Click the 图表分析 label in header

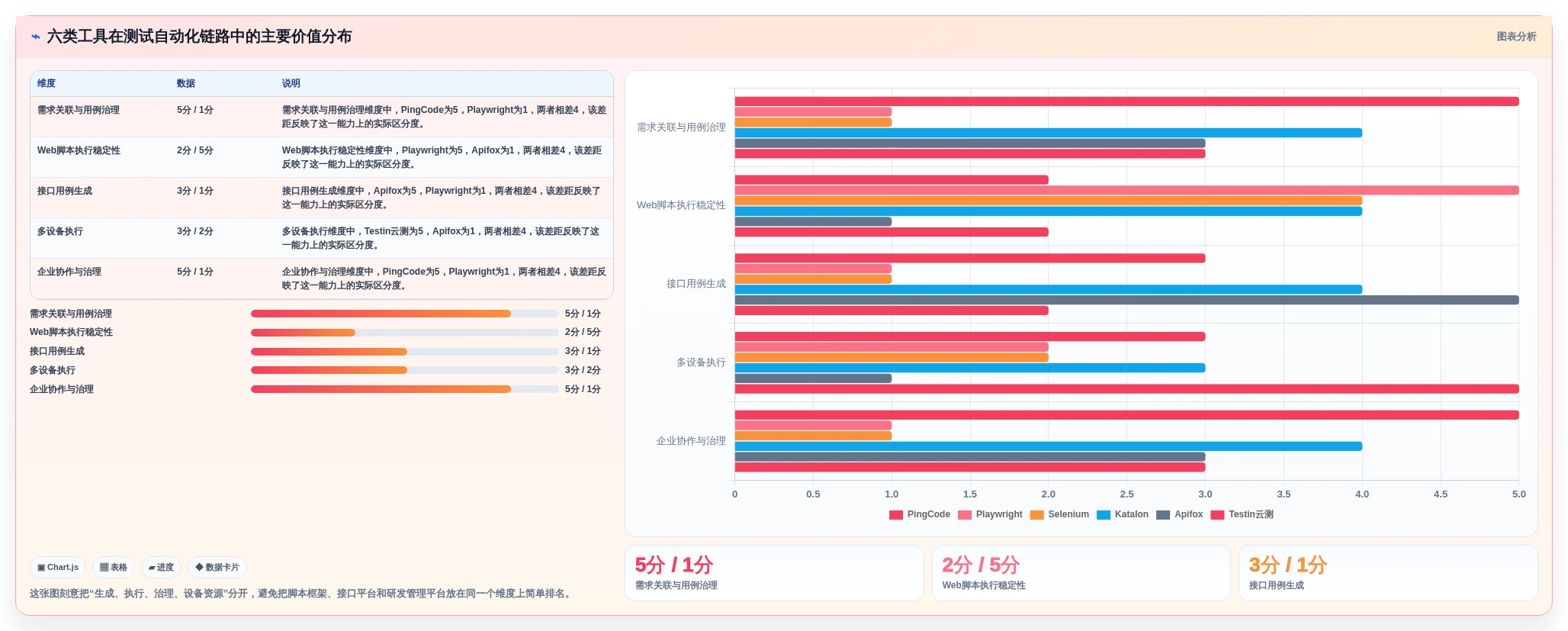(x=1516, y=37)
